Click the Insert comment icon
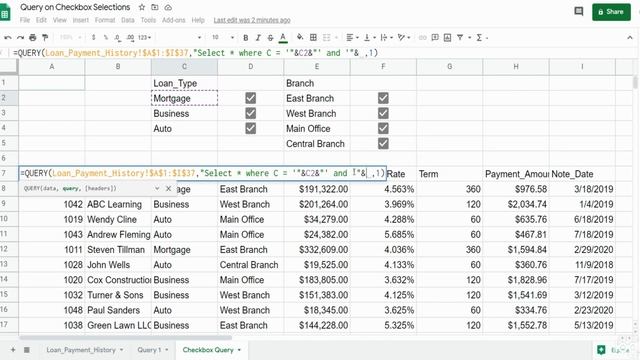Viewport: 640px width, 360px height. coord(435,38)
